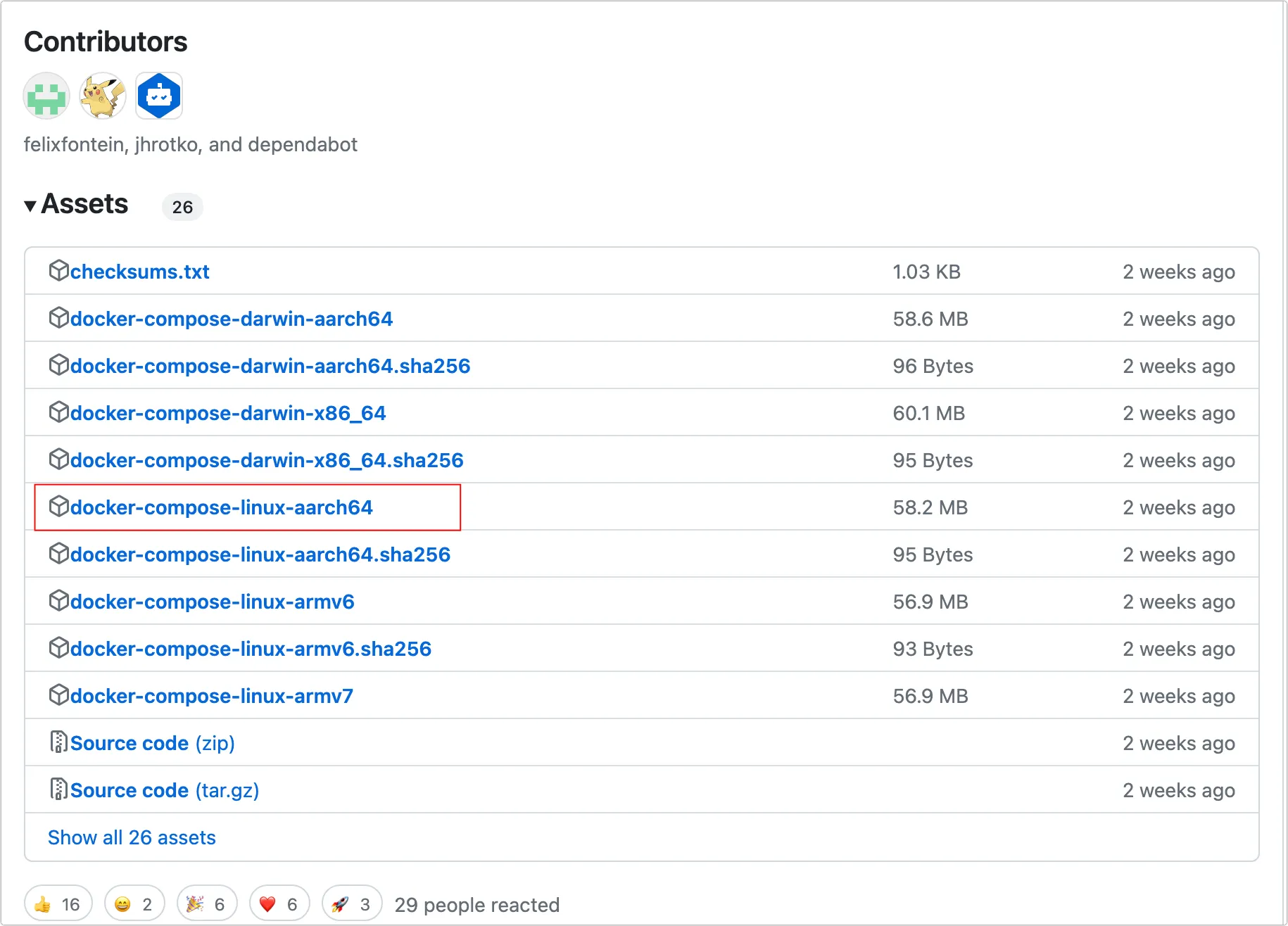Click 95 Bytes size of docker-compose-darwin-x86_64.sha256
The width and height of the screenshot is (1288, 926).
pos(933,460)
